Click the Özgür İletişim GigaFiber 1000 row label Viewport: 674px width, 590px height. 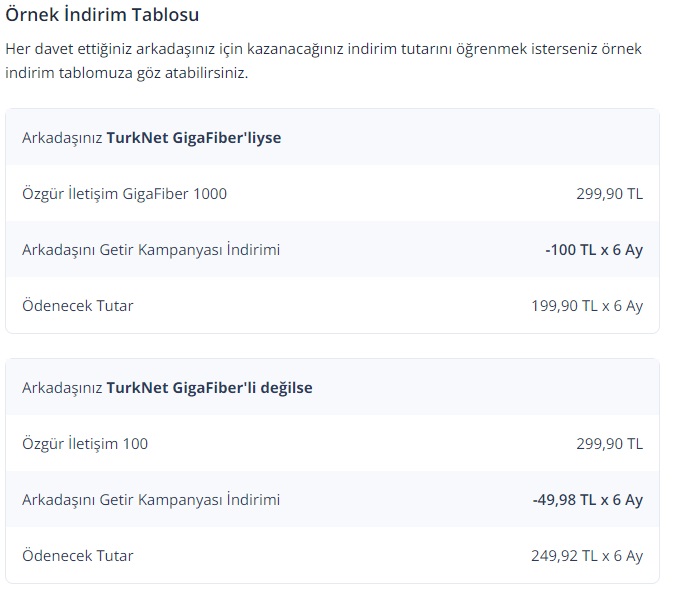click(x=124, y=194)
